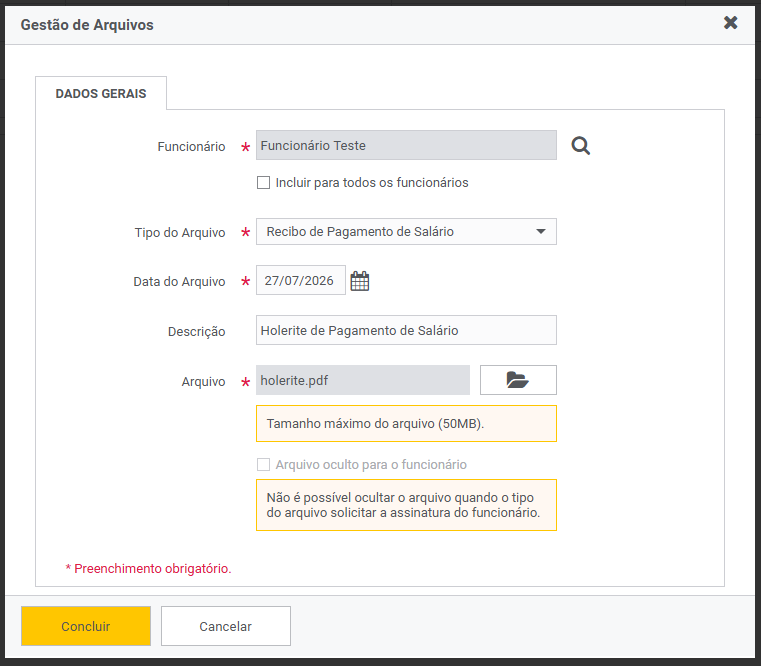761x666 pixels.
Task: Open employee search with magnifier icon
Action: coord(580,146)
